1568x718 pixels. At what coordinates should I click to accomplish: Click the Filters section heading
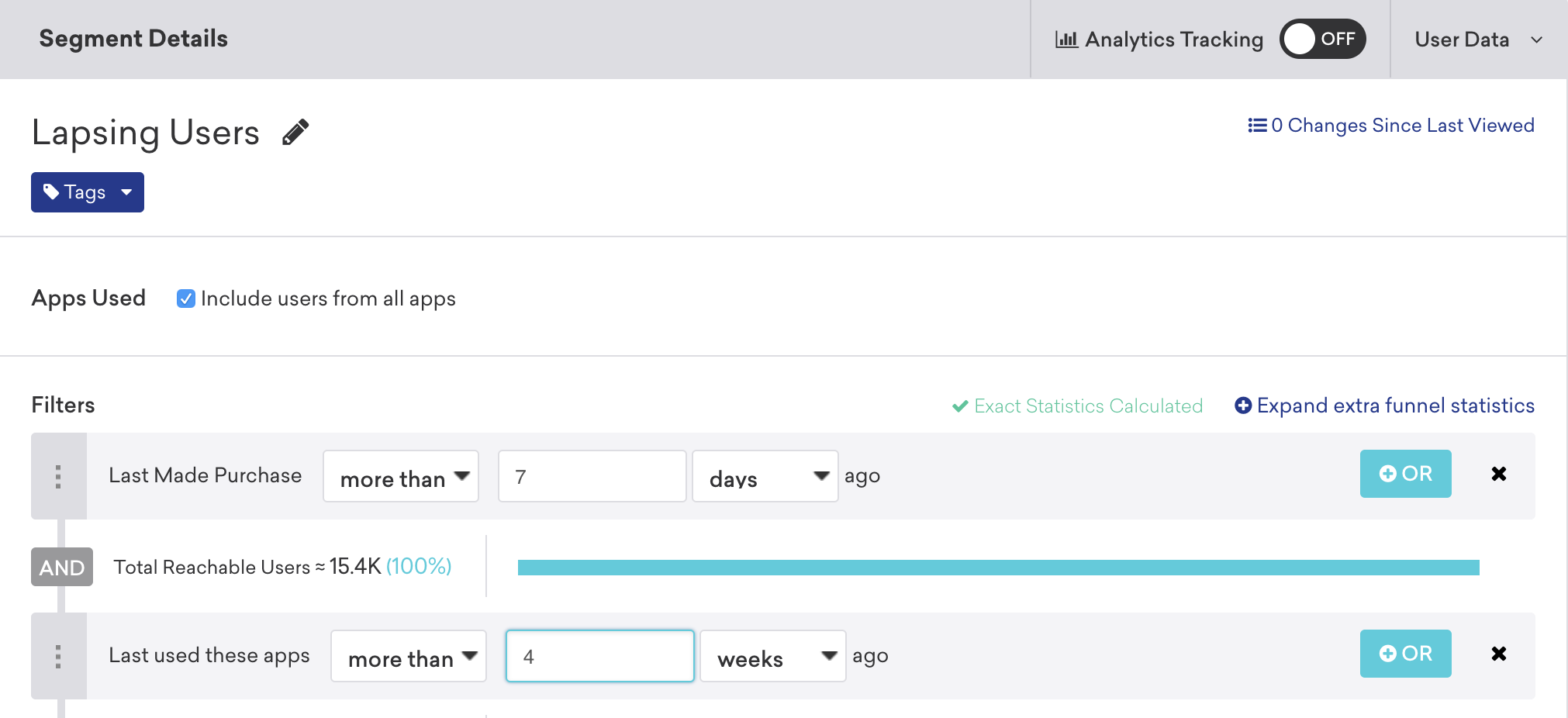[63, 405]
